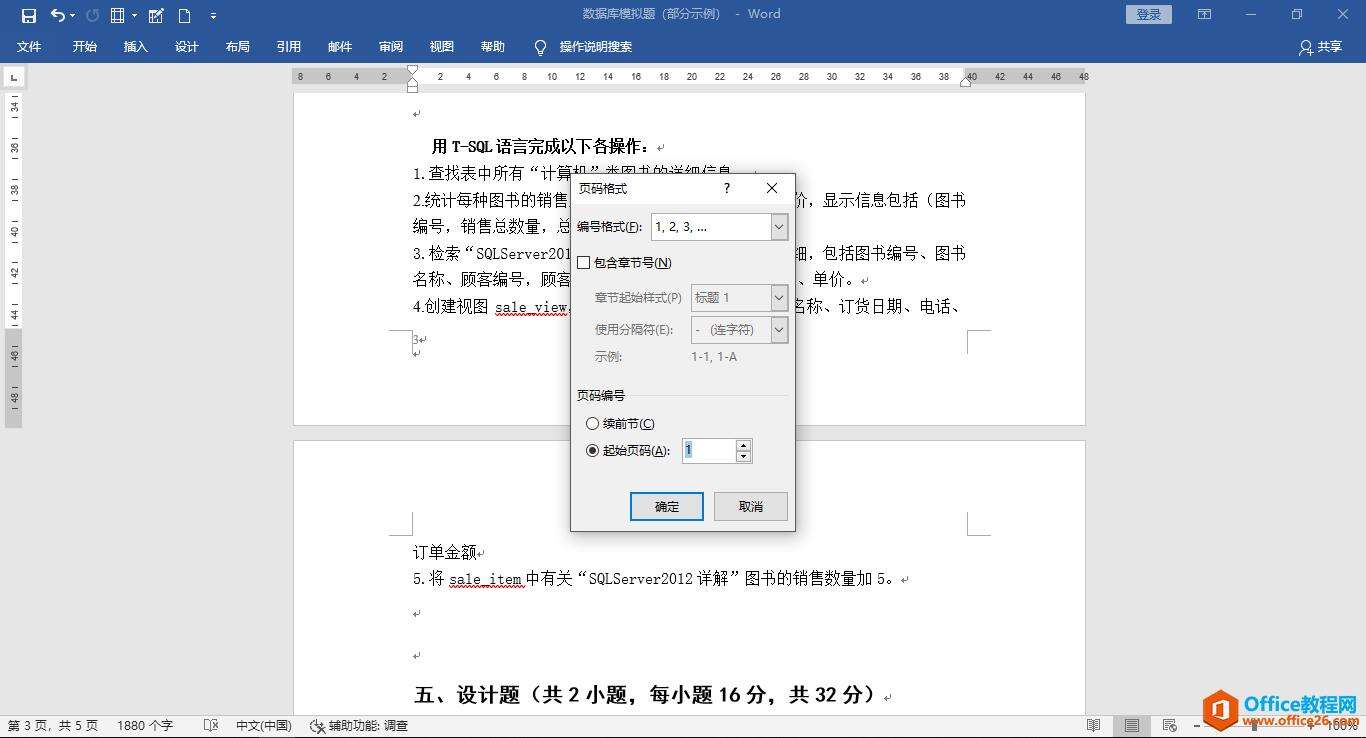Image resolution: width=1366 pixels, height=738 pixels.
Task: Focus the 操作说明搜索 search box
Action: pyautogui.click(x=596, y=47)
